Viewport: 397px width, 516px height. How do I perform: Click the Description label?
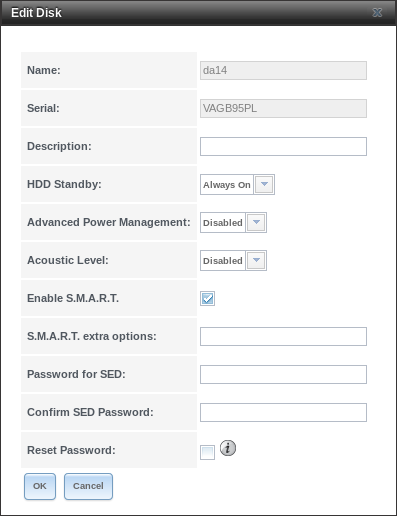click(x=59, y=146)
